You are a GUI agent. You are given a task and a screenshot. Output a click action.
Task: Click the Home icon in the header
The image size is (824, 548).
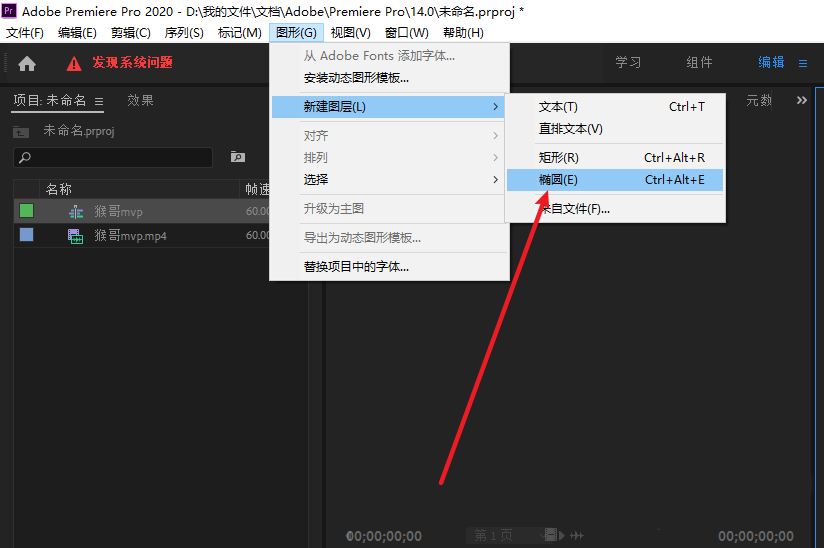click(x=27, y=63)
